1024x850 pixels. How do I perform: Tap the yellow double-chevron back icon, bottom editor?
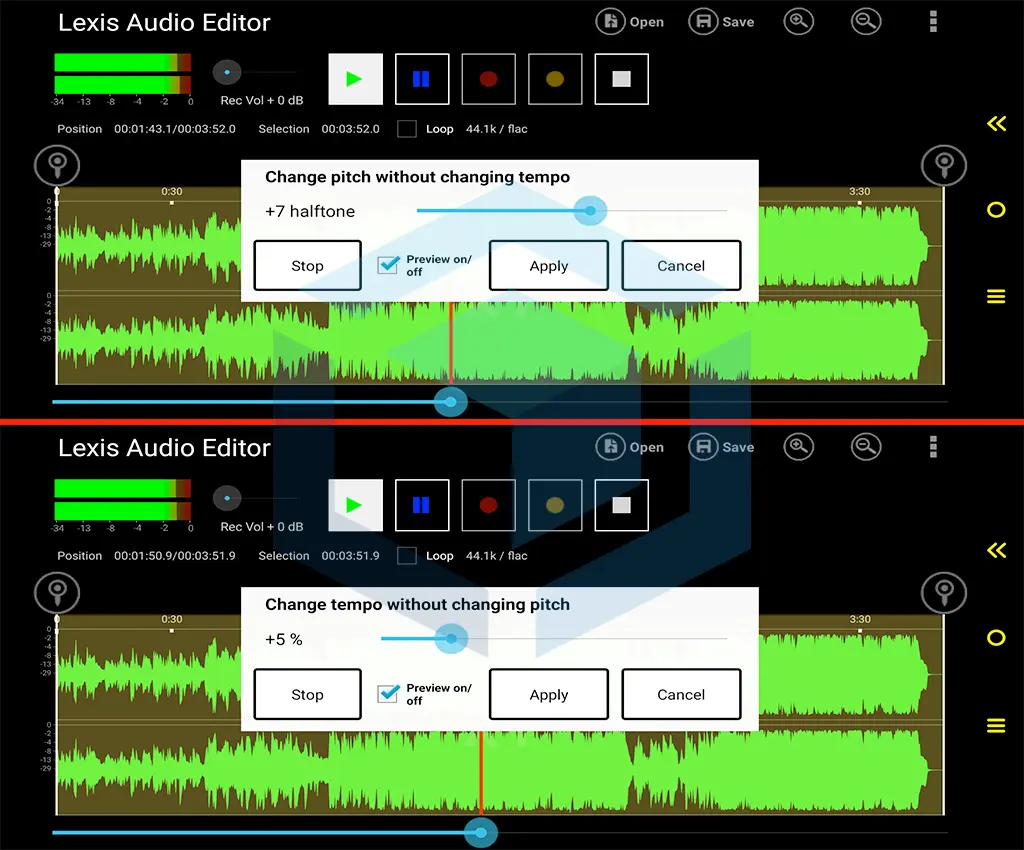tap(996, 550)
